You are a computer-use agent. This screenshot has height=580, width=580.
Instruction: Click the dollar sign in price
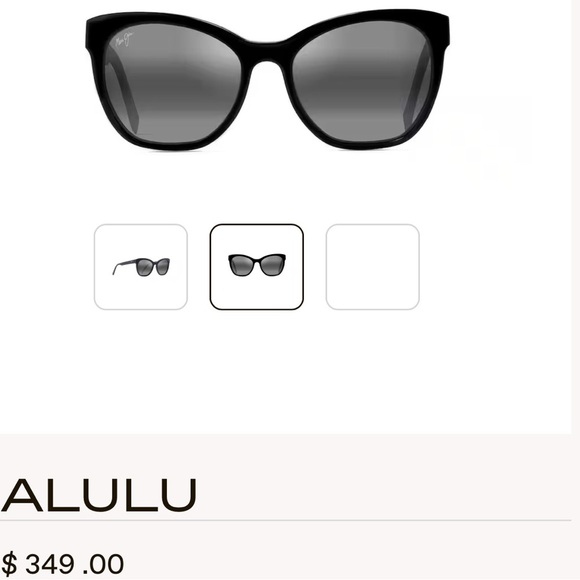(x=9, y=564)
